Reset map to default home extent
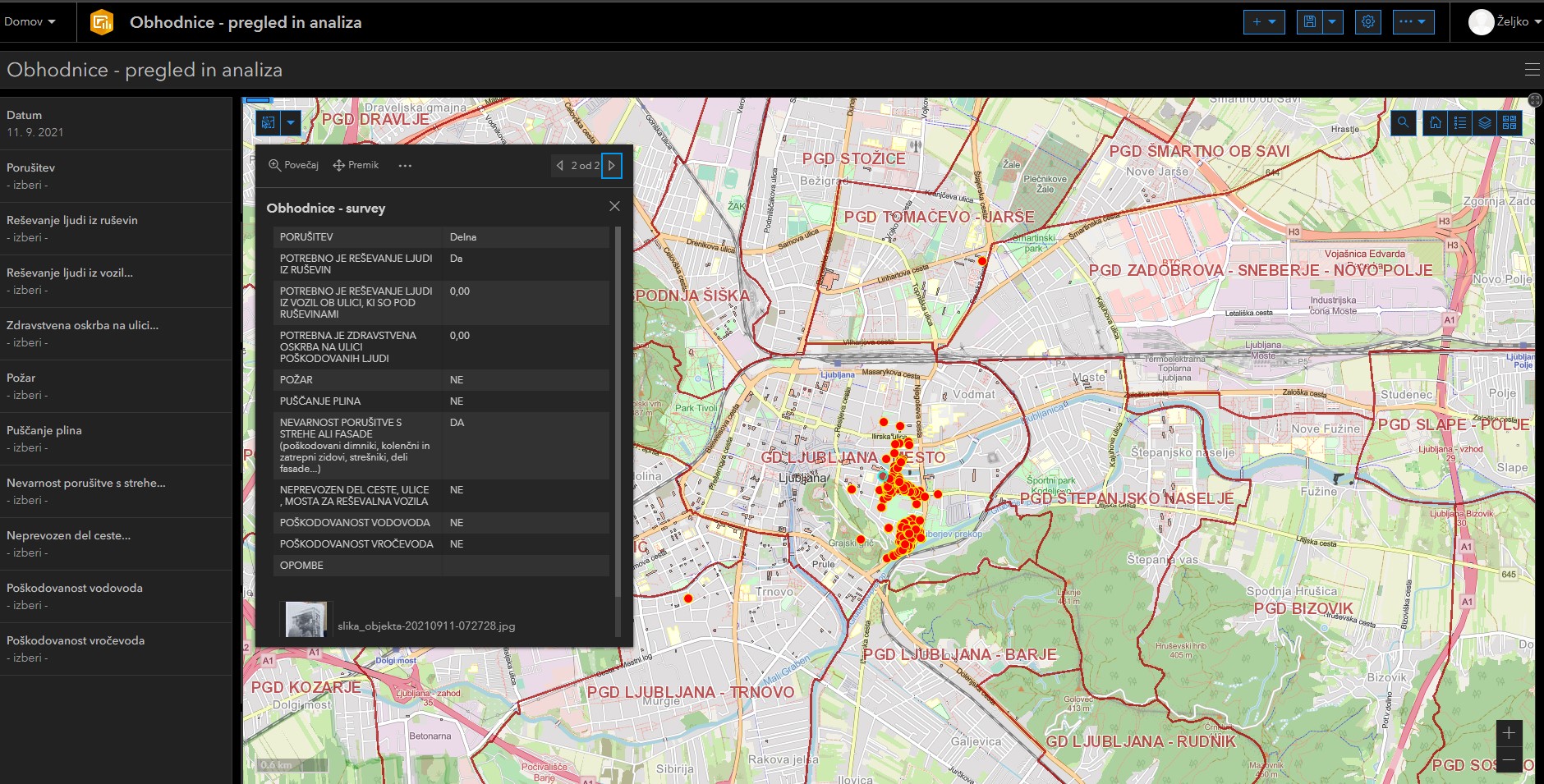Screen dimensions: 1544x784 click(x=1435, y=123)
